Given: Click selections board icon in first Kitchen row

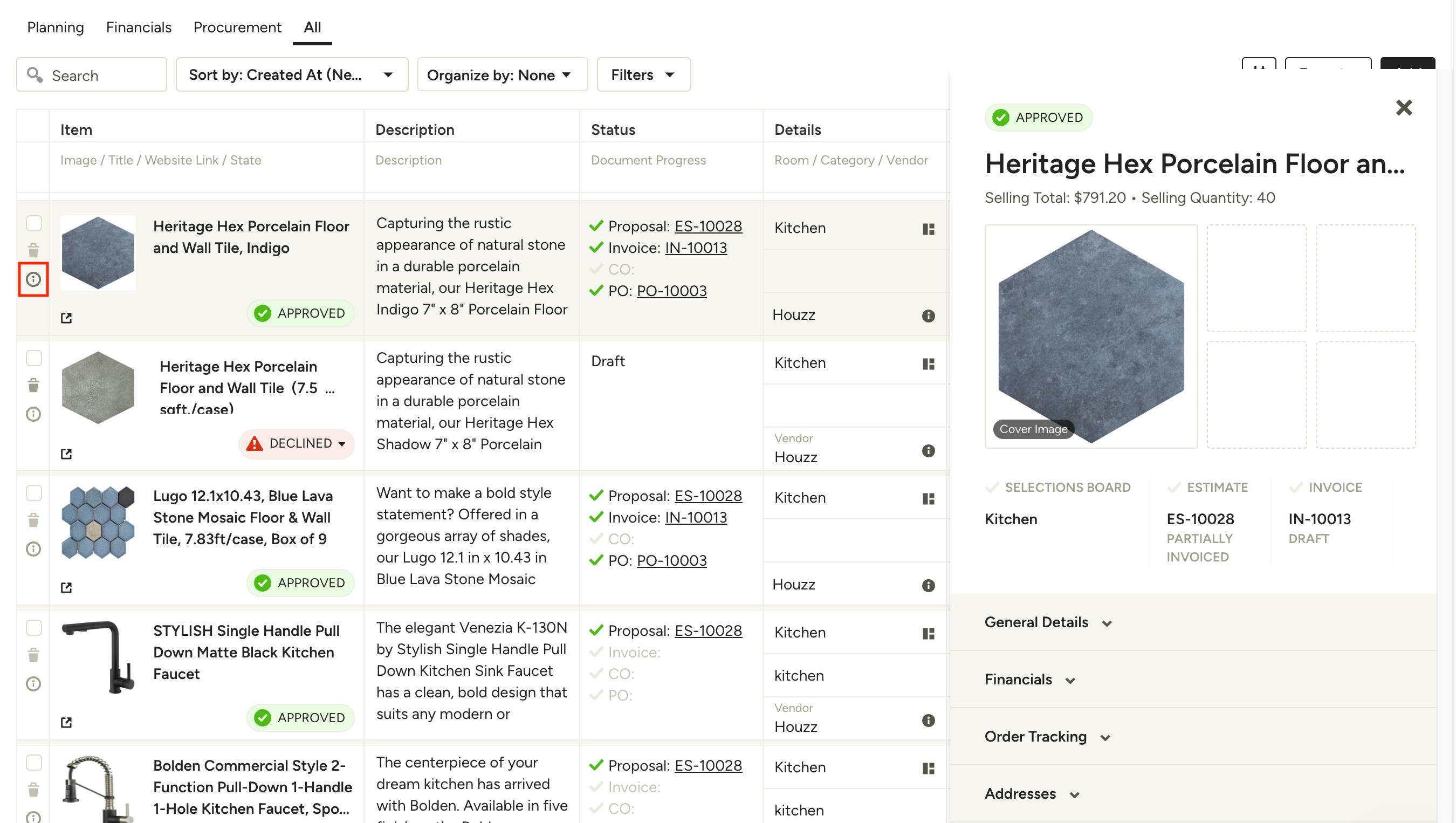Looking at the screenshot, I should pyautogui.click(x=928, y=229).
